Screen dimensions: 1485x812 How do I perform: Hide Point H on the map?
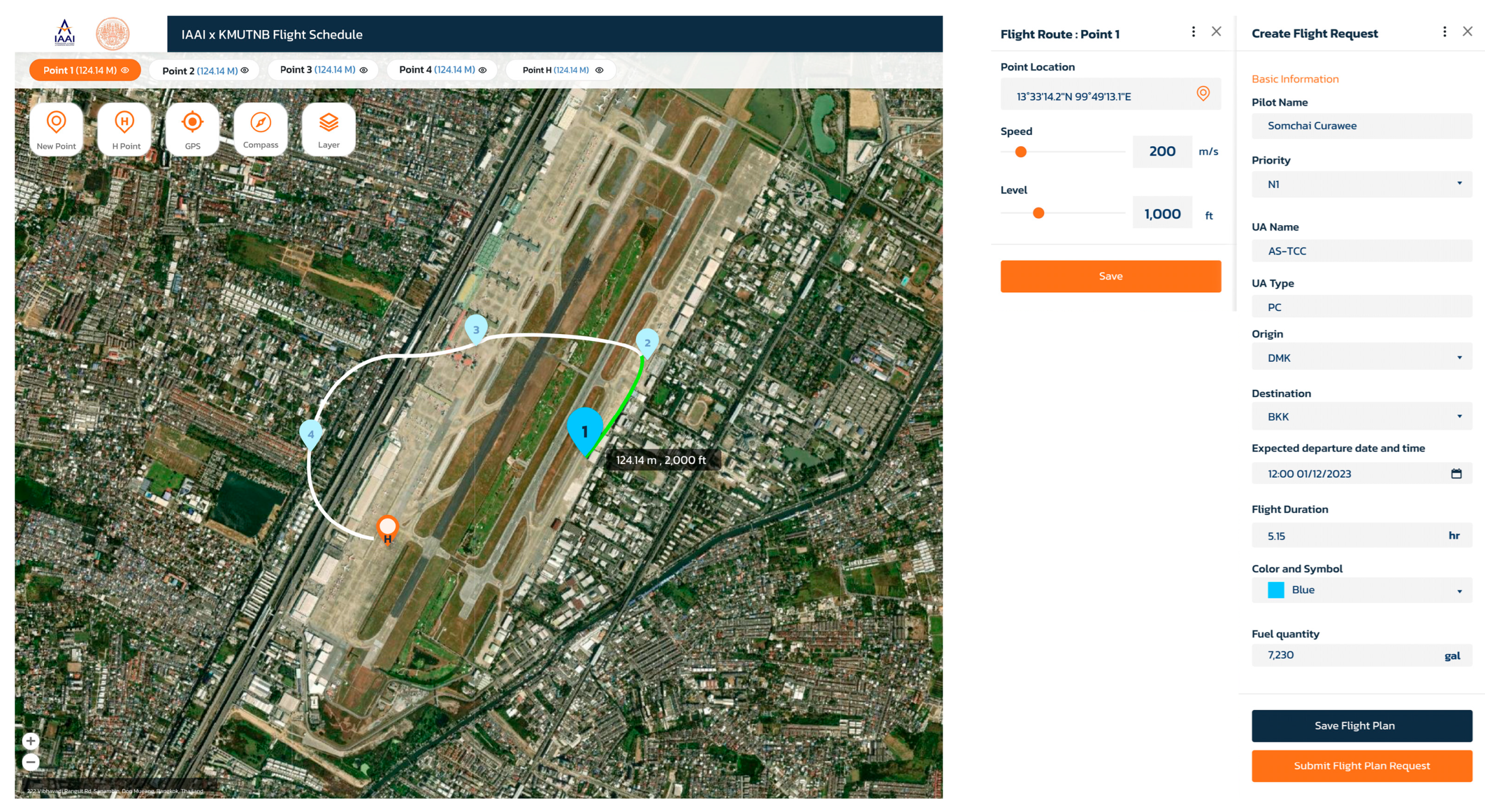click(599, 70)
